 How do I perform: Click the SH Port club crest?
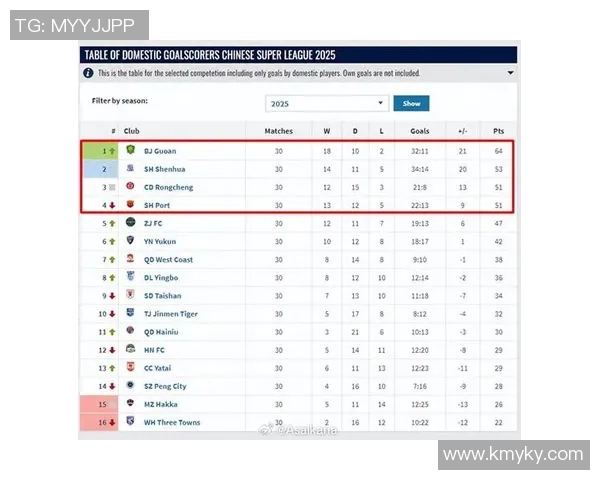130,204
